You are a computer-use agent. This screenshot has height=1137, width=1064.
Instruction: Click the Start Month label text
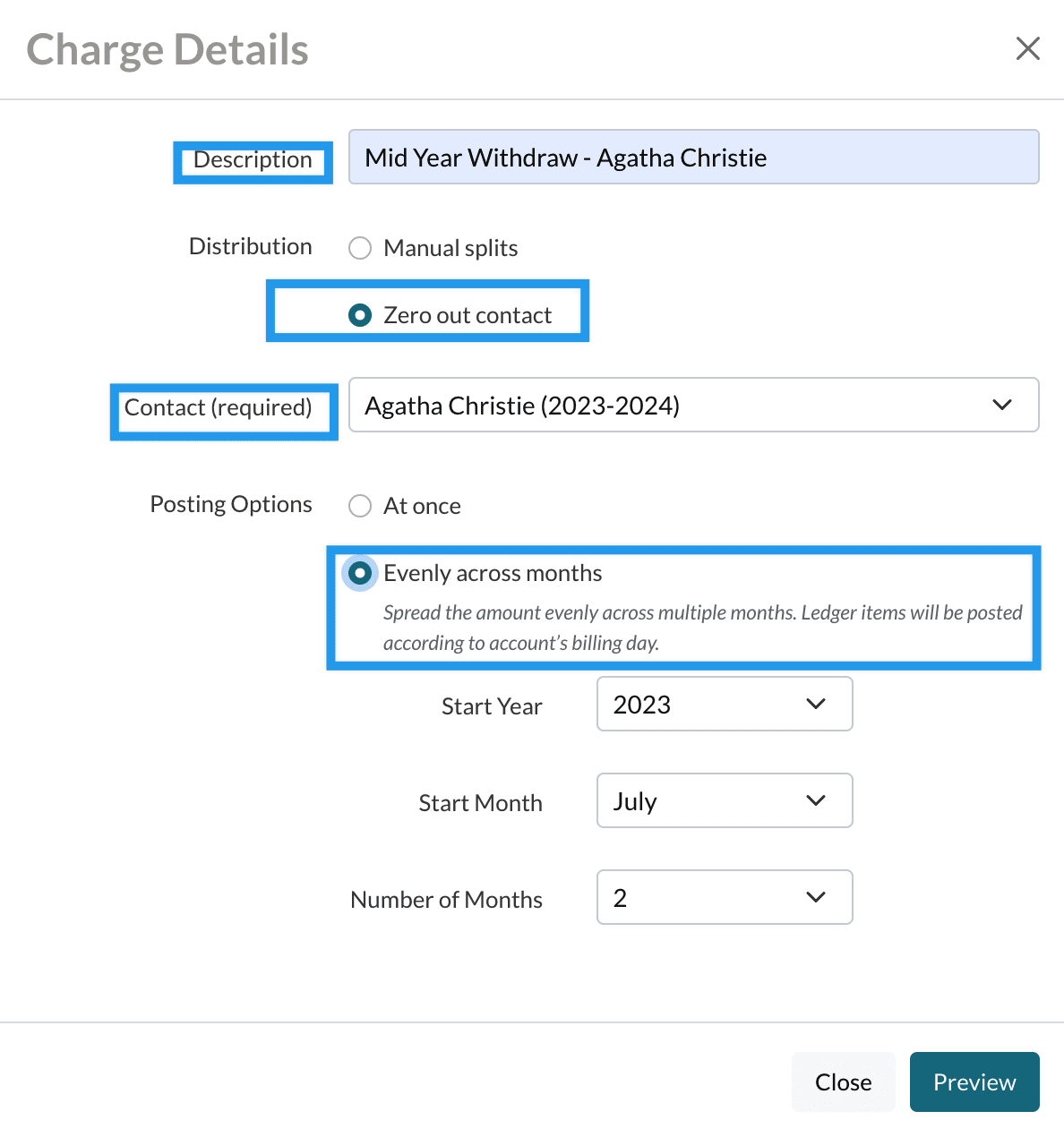point(480,803)
